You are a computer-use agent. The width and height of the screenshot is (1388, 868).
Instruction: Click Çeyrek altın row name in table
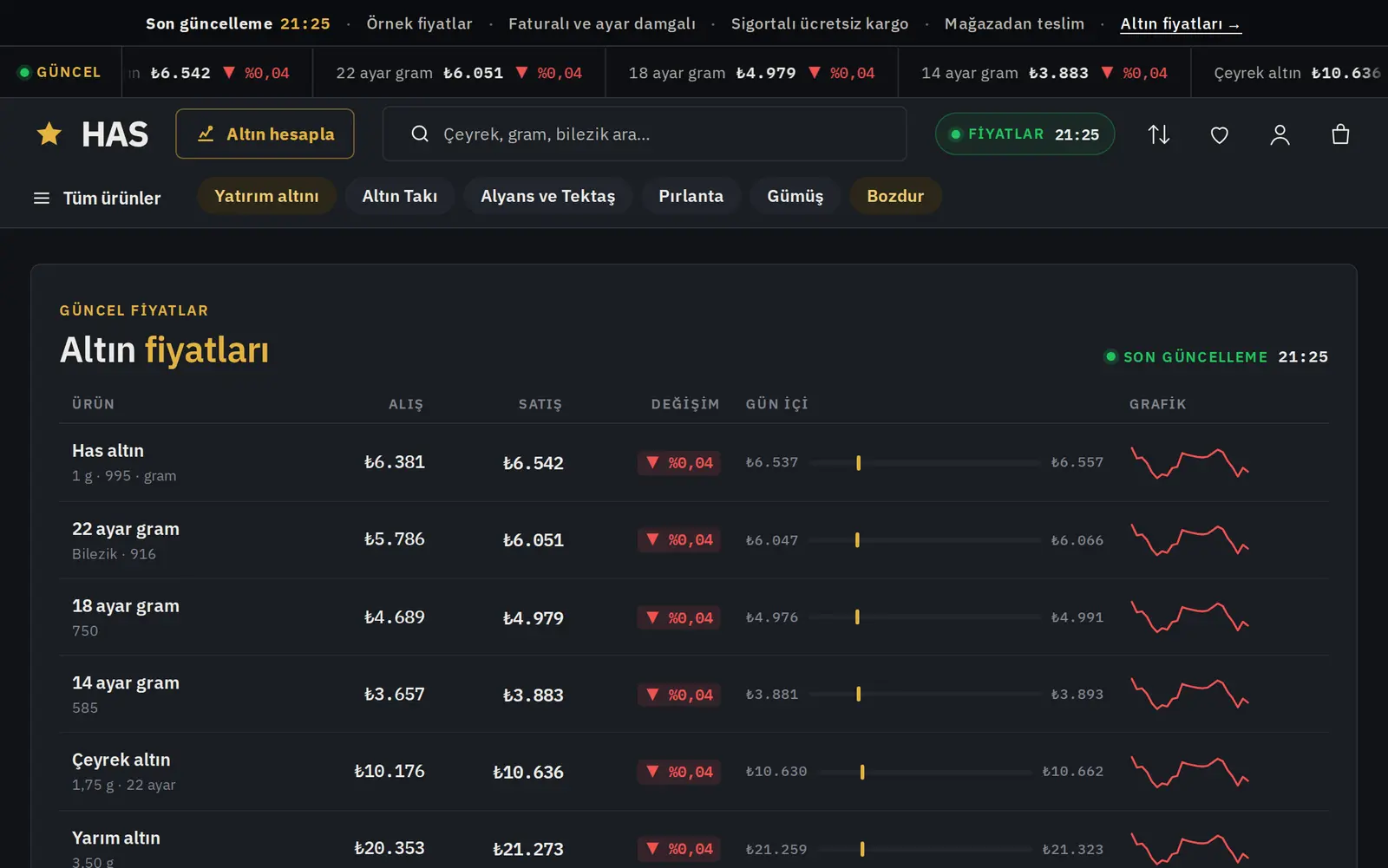(121, 760)
